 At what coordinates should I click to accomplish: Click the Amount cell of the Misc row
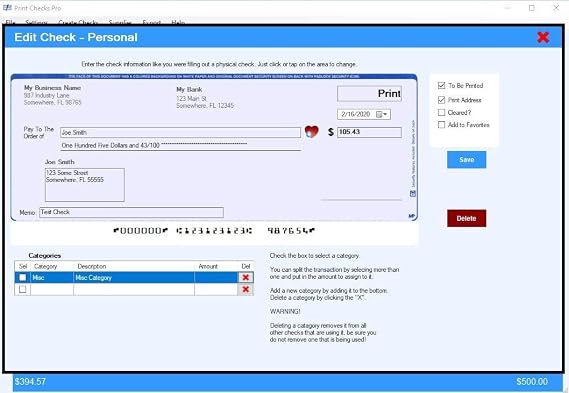[216, 278]
